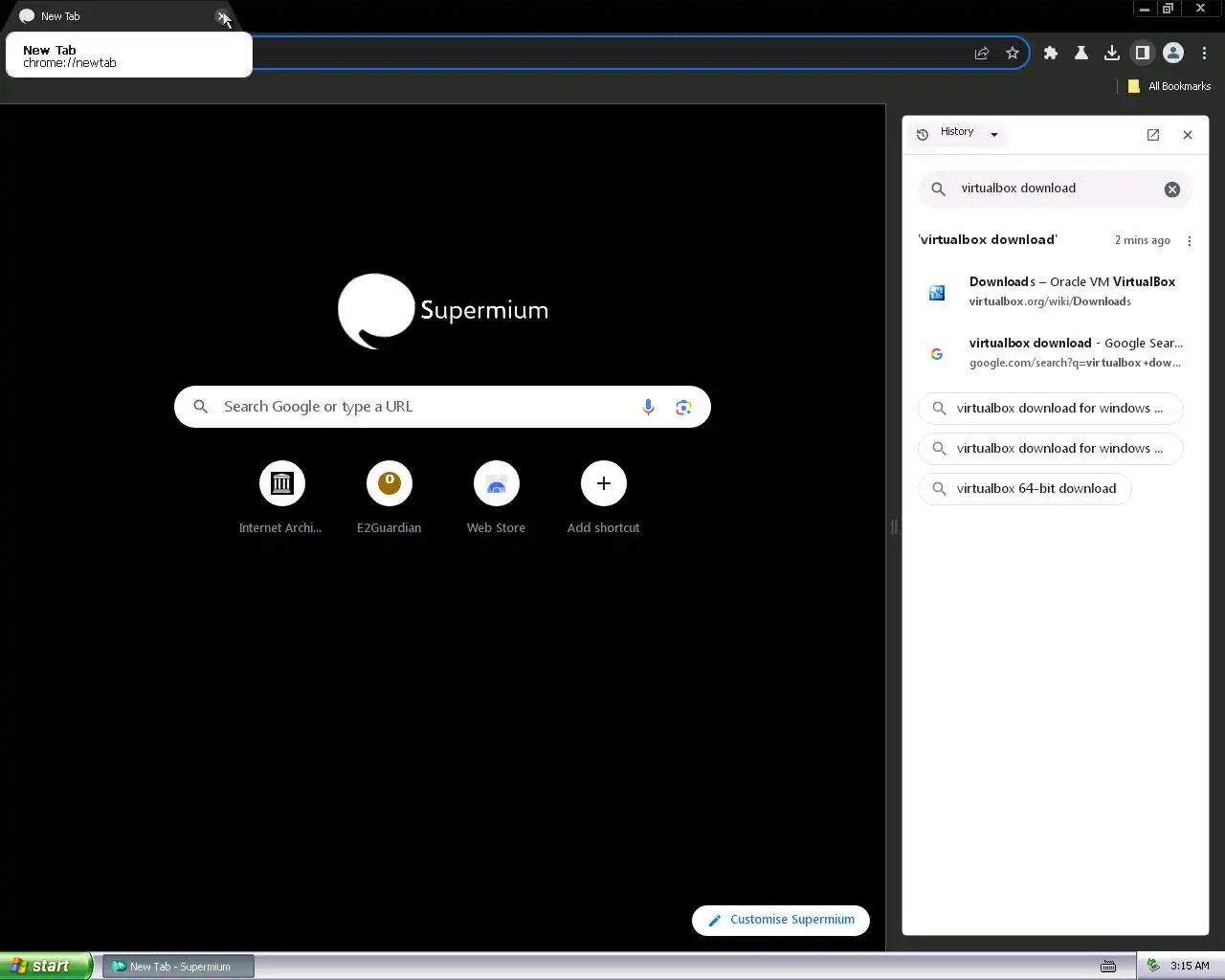1225x980 pixels.
Task: Close the History side panel
Action: tap(1188, 135)
